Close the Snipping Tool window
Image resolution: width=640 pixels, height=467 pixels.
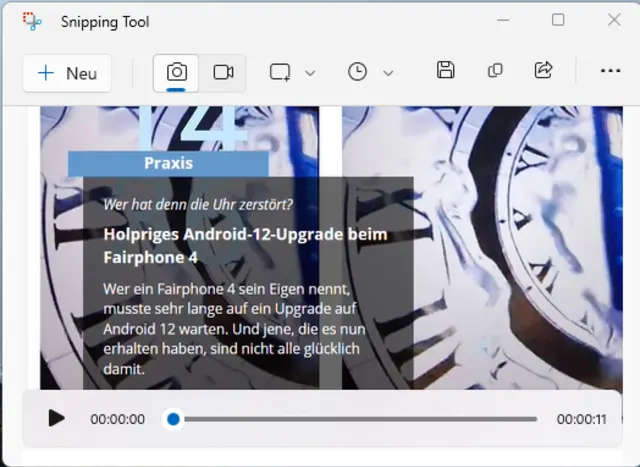(614, 20)
